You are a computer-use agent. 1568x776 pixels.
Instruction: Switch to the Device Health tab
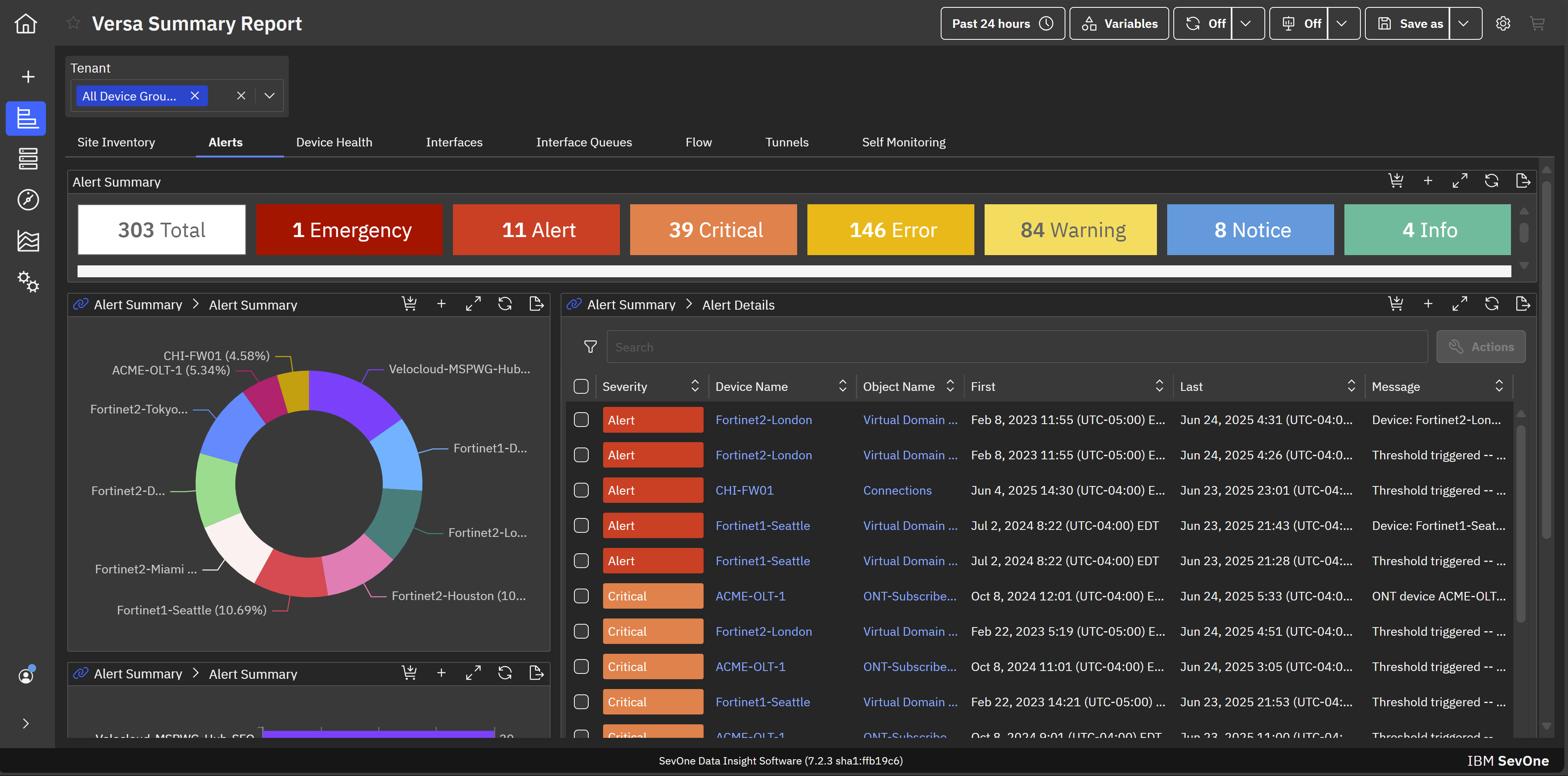tap(334, 142)
